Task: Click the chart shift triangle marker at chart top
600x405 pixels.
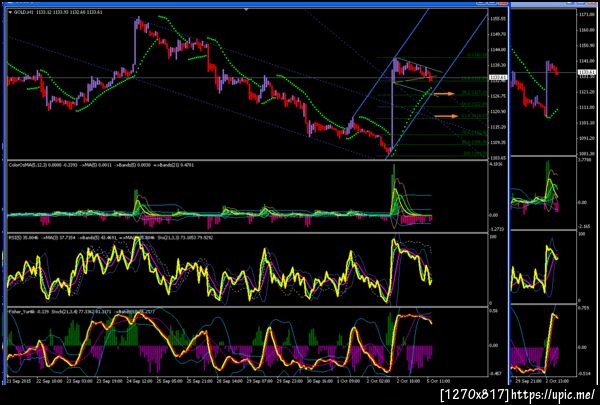Action: click(246, 9)
